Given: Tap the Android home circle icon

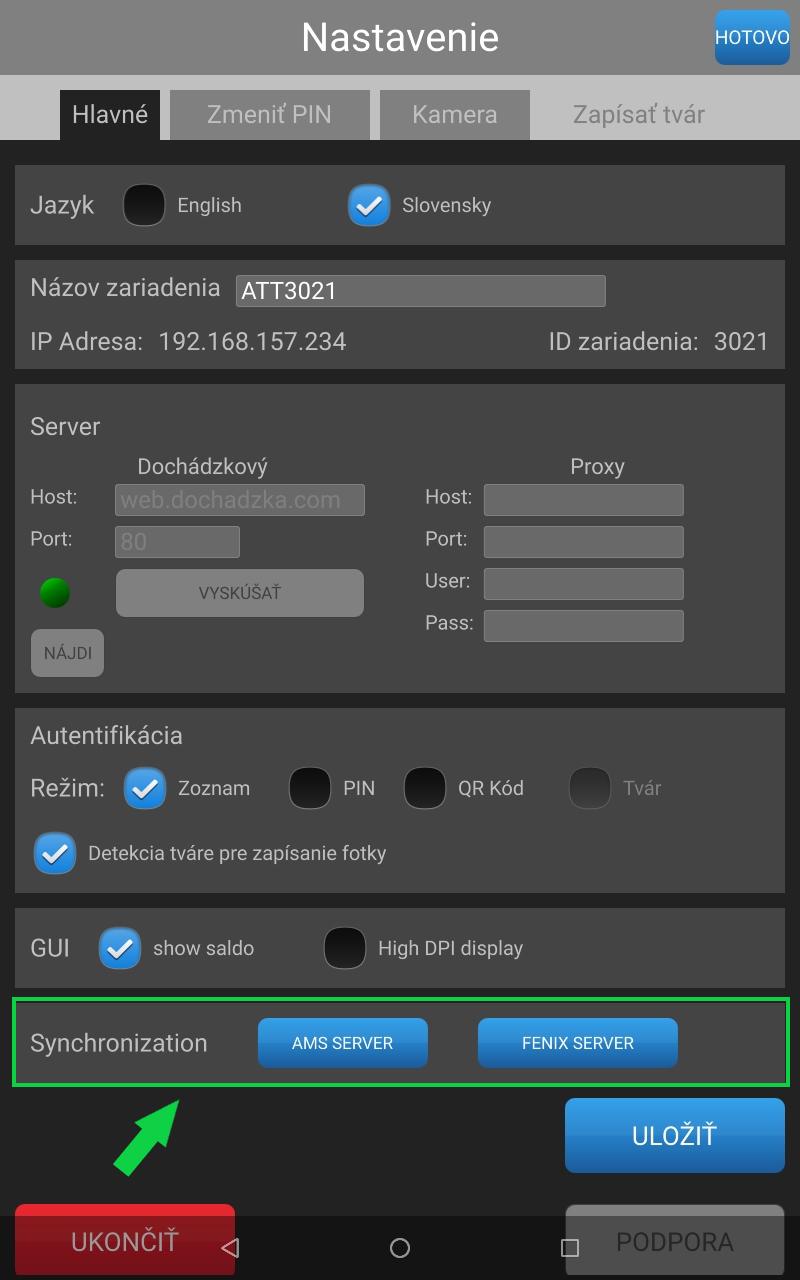Looking at the screenshot, I should point(400,1247).
